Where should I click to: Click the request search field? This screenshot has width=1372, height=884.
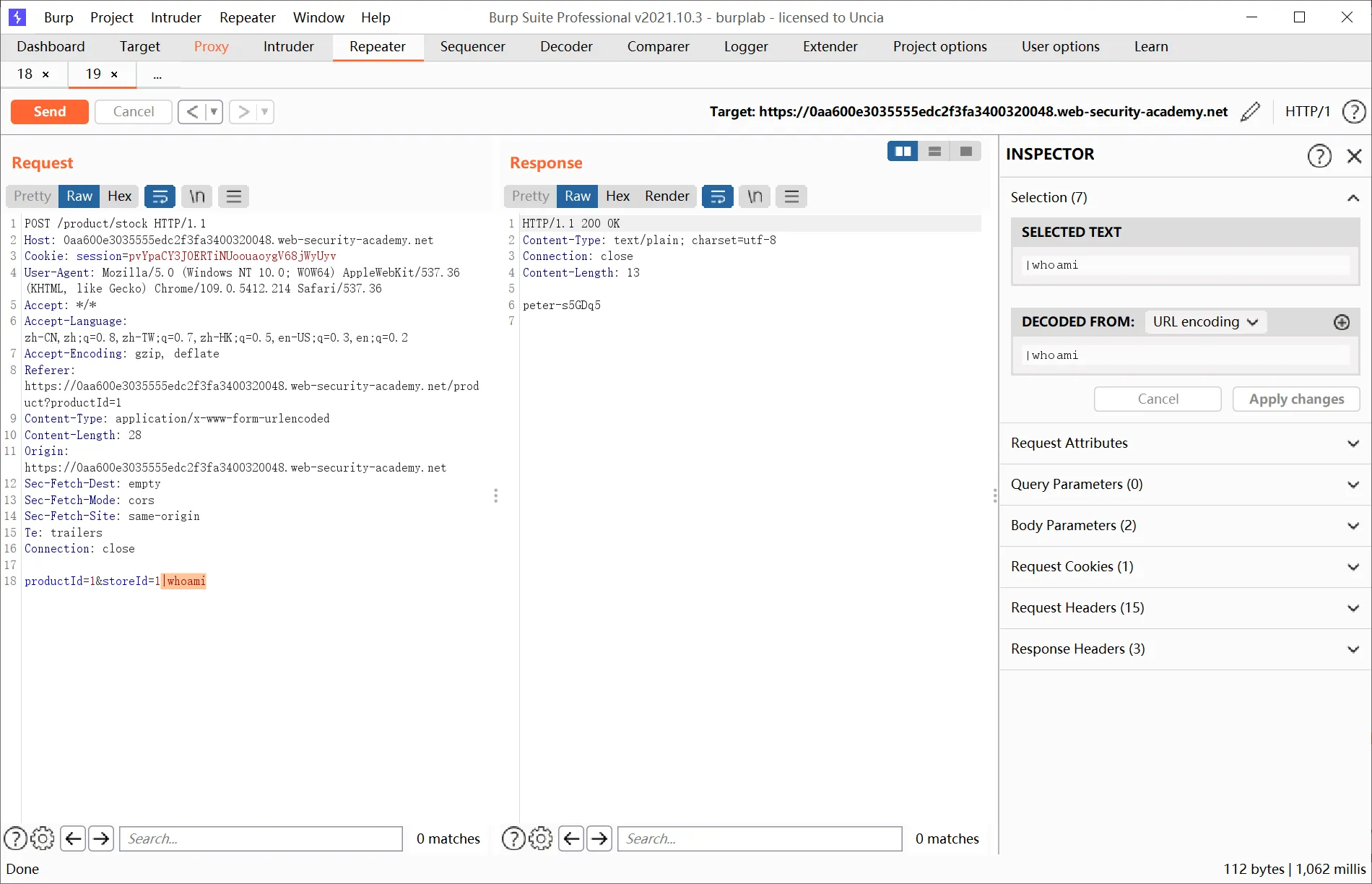pyautogui.click(x=261, y=838)
